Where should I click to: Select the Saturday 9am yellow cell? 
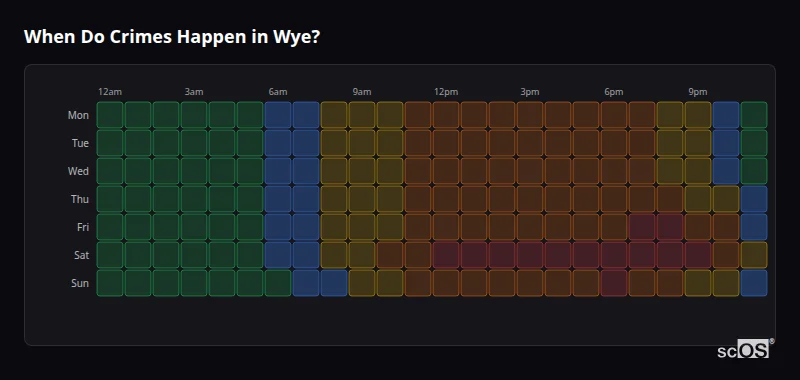coord(362,255)
